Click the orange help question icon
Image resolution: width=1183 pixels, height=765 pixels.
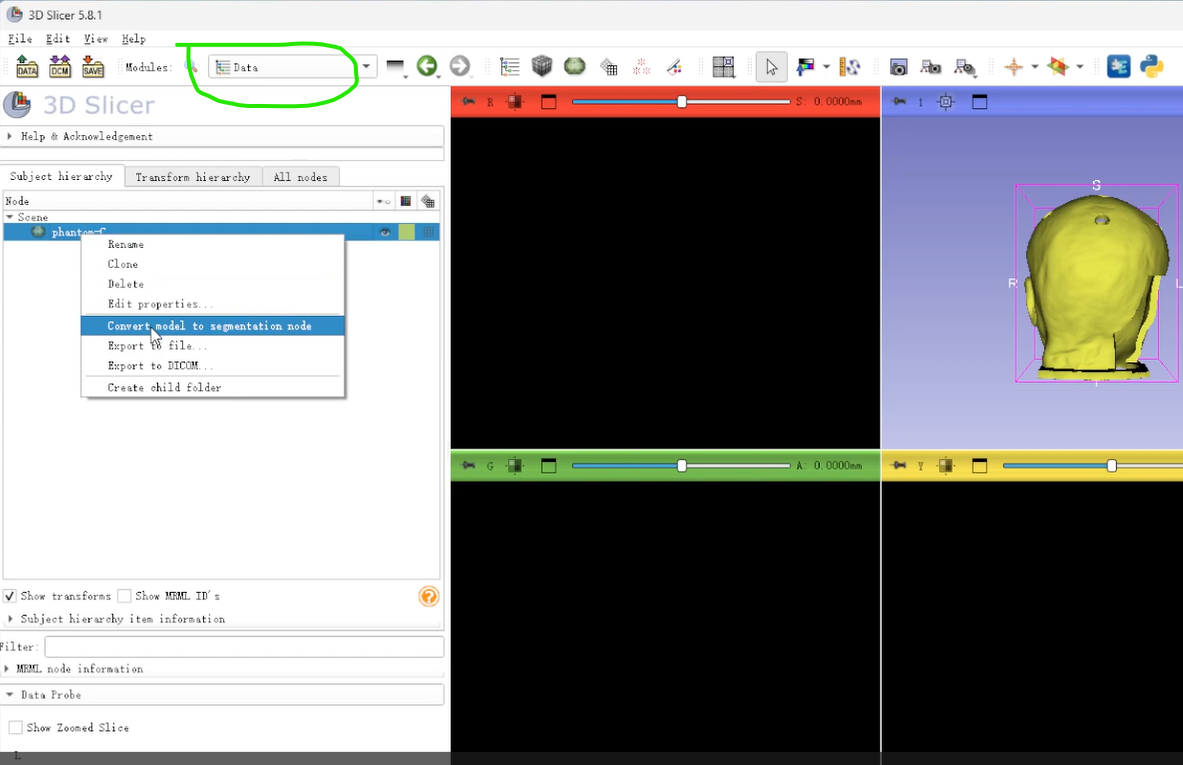pyautogui.click(x=429, y=597)
